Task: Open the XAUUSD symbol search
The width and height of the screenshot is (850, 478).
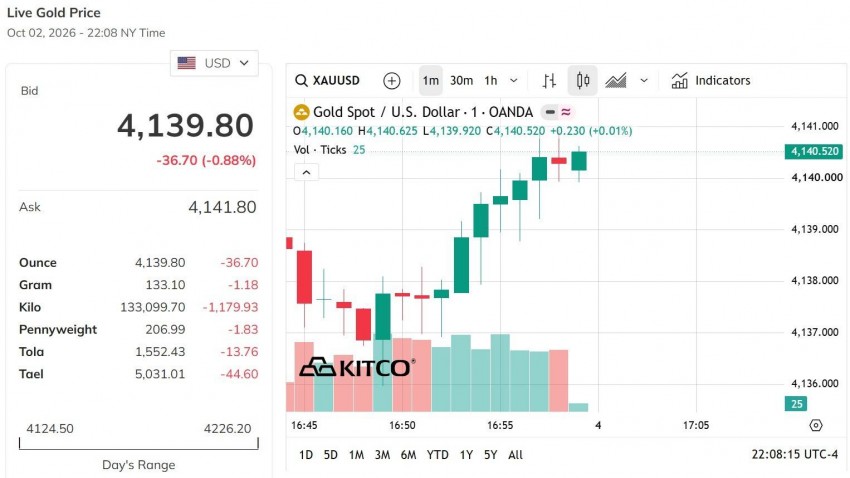Action: [x=327, y=81]
